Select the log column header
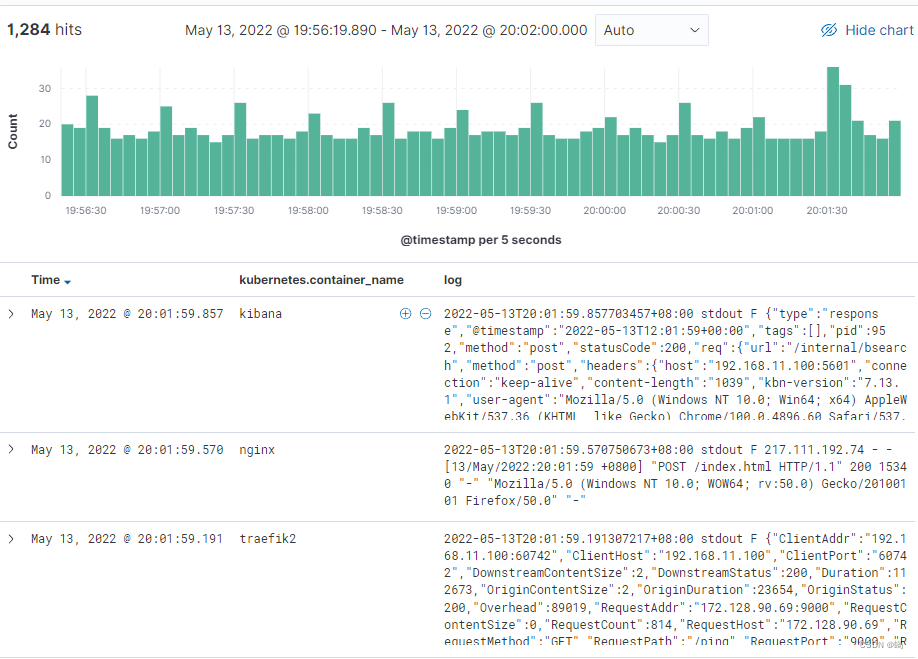 point(453,281)
